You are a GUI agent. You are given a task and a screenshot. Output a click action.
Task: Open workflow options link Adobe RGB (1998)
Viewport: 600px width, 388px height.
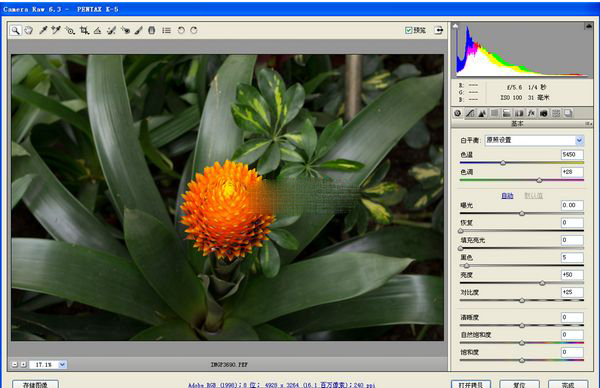(281, 385)
